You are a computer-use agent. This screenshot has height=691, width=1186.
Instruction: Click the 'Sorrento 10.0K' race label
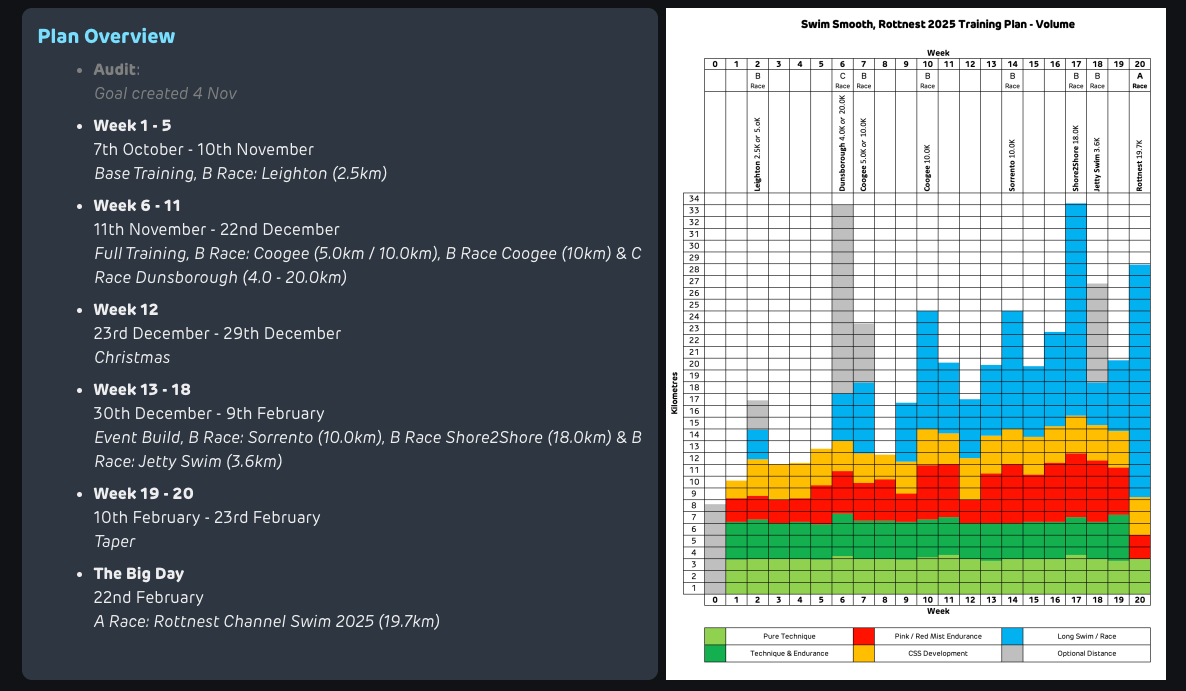(1013, 165)
